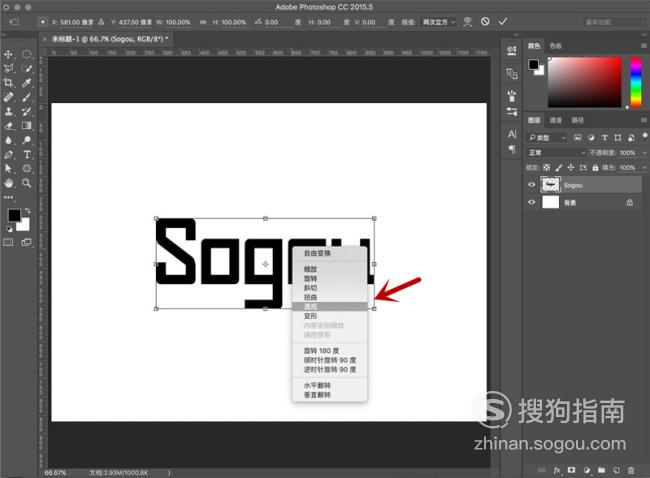Viewport: 650px width, 478px height.
Task: Select the Horizontal Type tool
Action: 27,155
